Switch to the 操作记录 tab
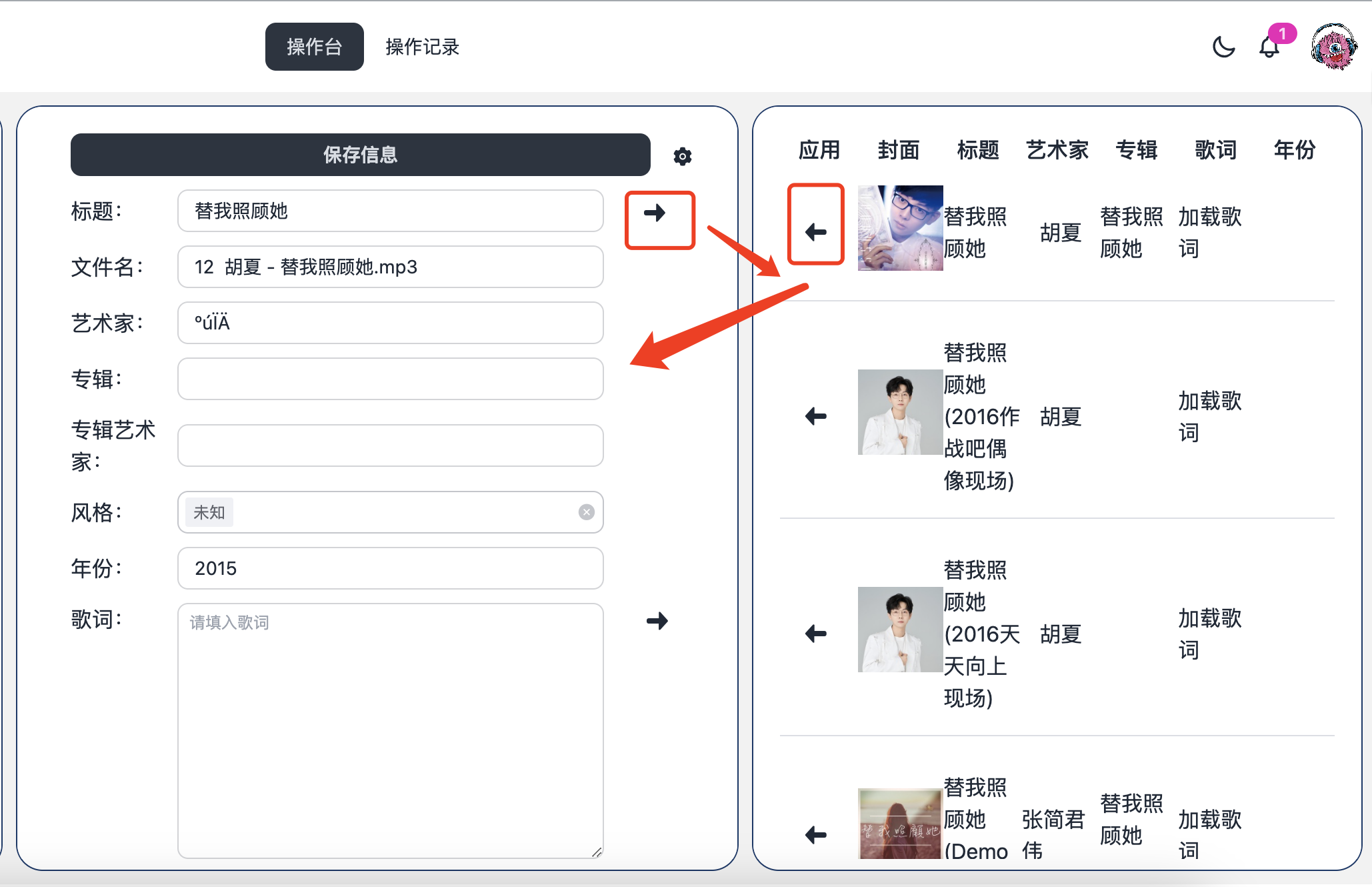Viewport: 1372px width, 887px height. pyautogui.click(x=422, y=47)
